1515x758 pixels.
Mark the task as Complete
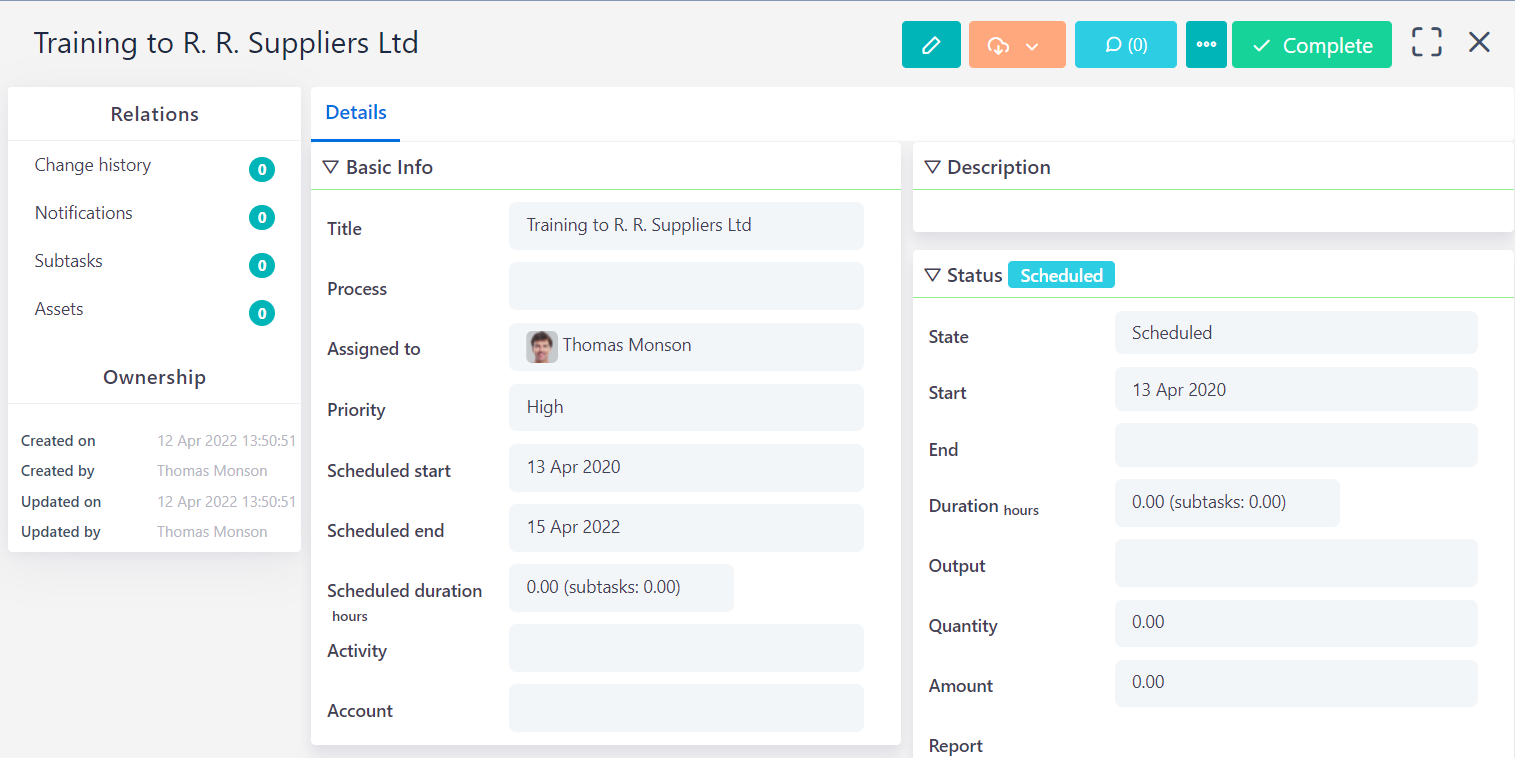tap(1311, 45)
